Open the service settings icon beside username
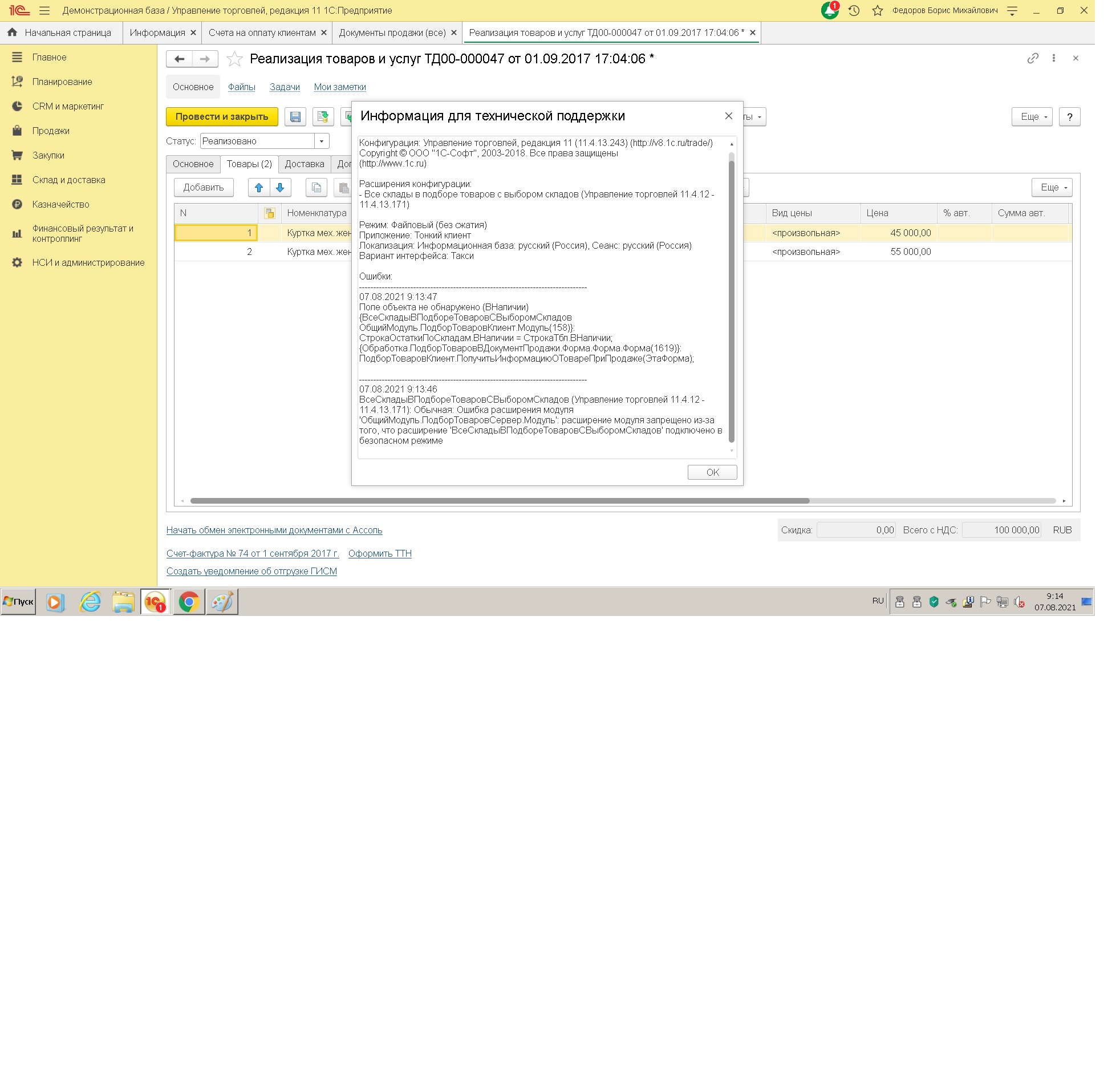This screenshot has width=1120, height=1086. click(x=1012, y=10)
